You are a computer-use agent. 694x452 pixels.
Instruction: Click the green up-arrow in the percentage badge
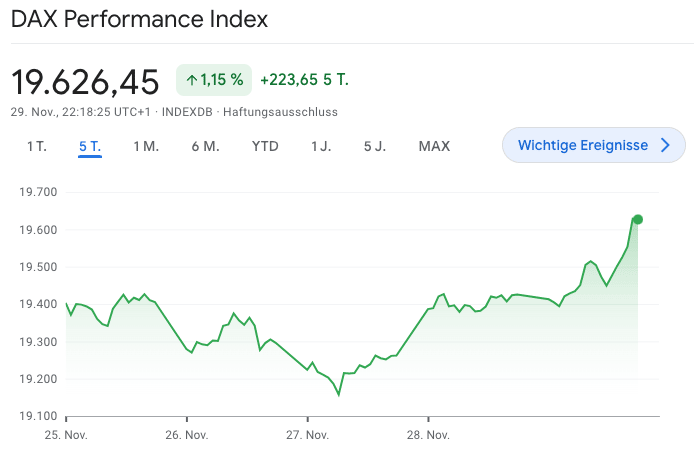pyautogui.click(x=191, y=80)
